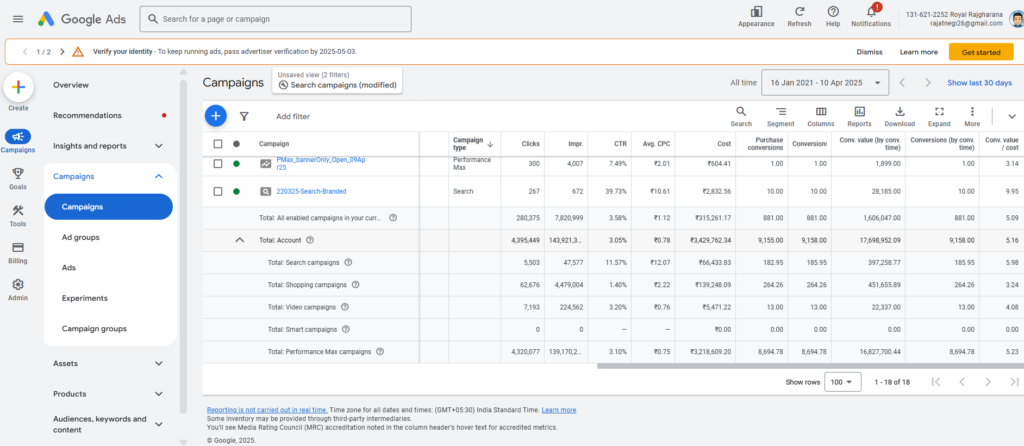This screenshot has width=1024, height=446.
Task: Open the hamburger main menu
Action: point(18,19)
